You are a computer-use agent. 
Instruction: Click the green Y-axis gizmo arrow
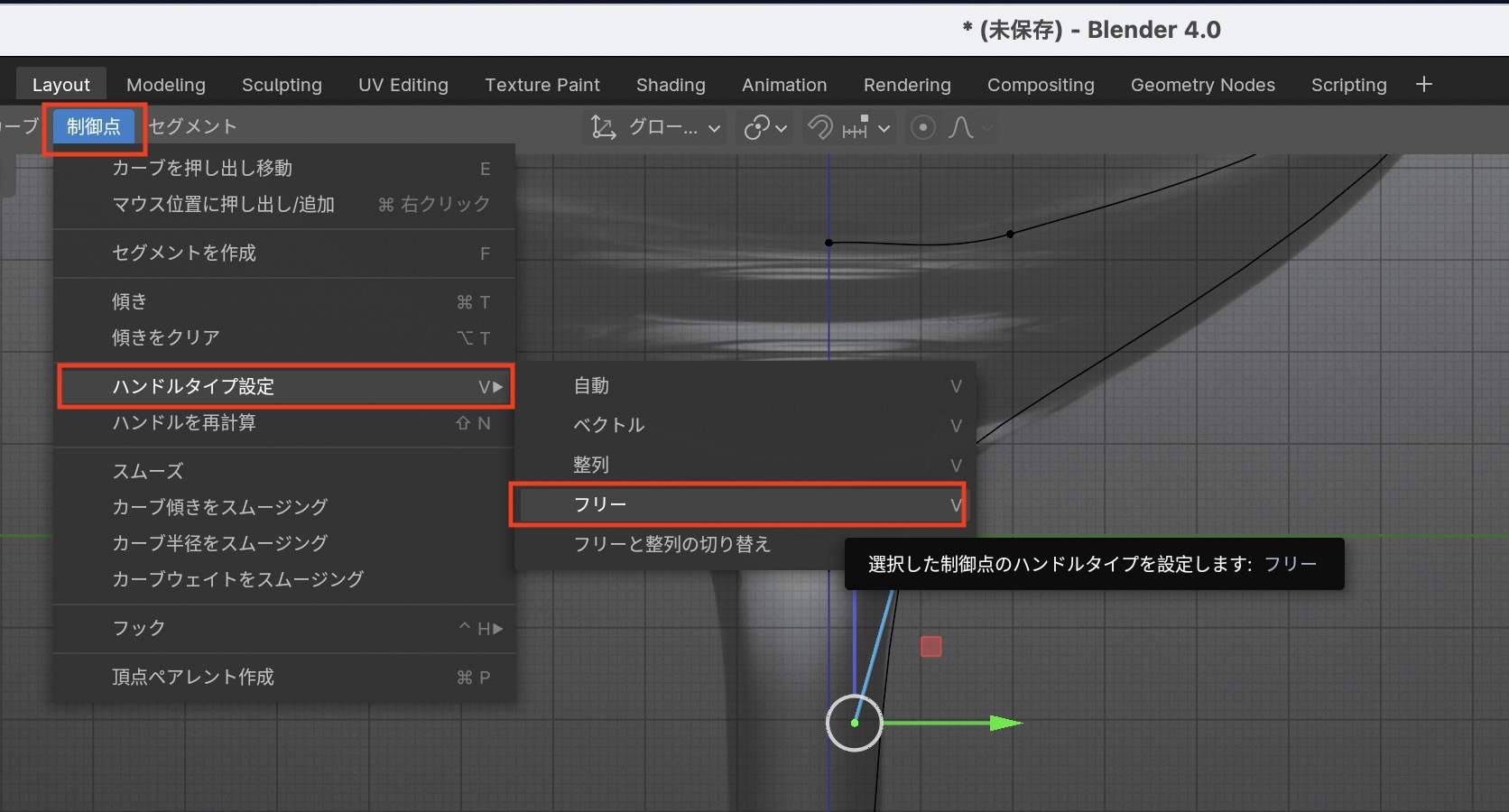coord(1004,723)
